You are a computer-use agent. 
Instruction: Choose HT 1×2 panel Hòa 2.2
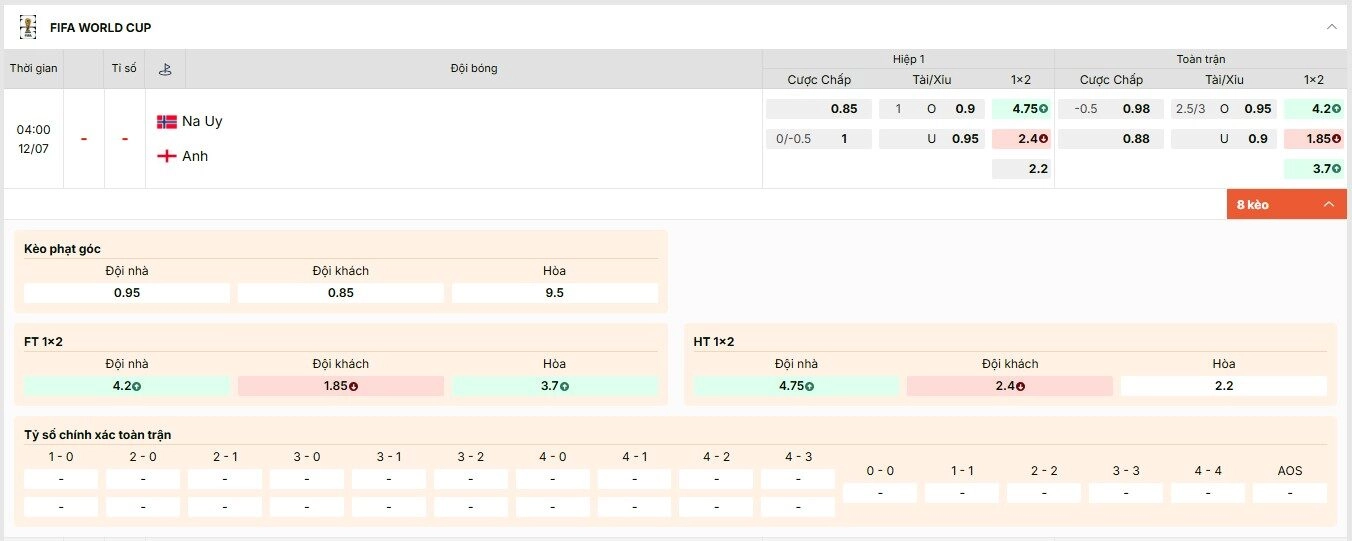(x=1224, y=386)
